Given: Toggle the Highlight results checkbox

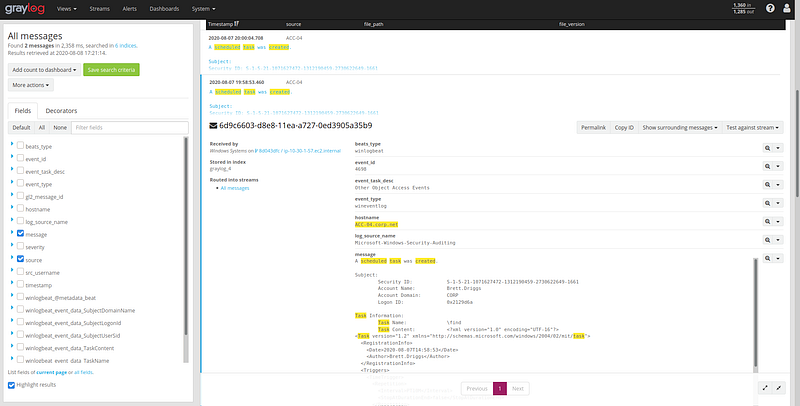Looking at the screenshot, I should 11,385.
